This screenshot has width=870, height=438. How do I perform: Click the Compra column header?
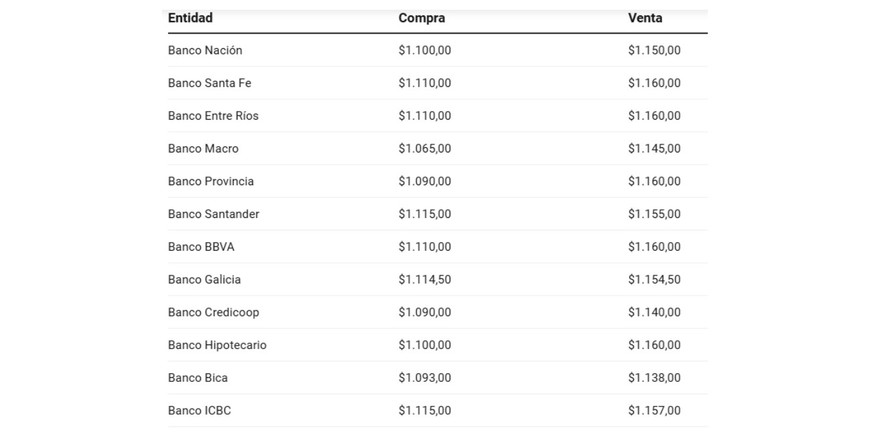(421, 18)
